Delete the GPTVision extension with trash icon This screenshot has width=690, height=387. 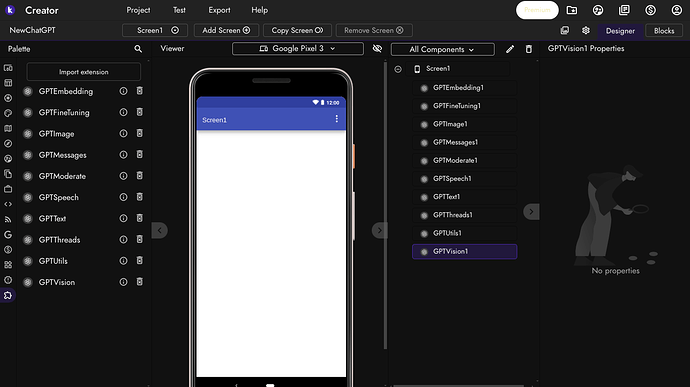point(139,282)
